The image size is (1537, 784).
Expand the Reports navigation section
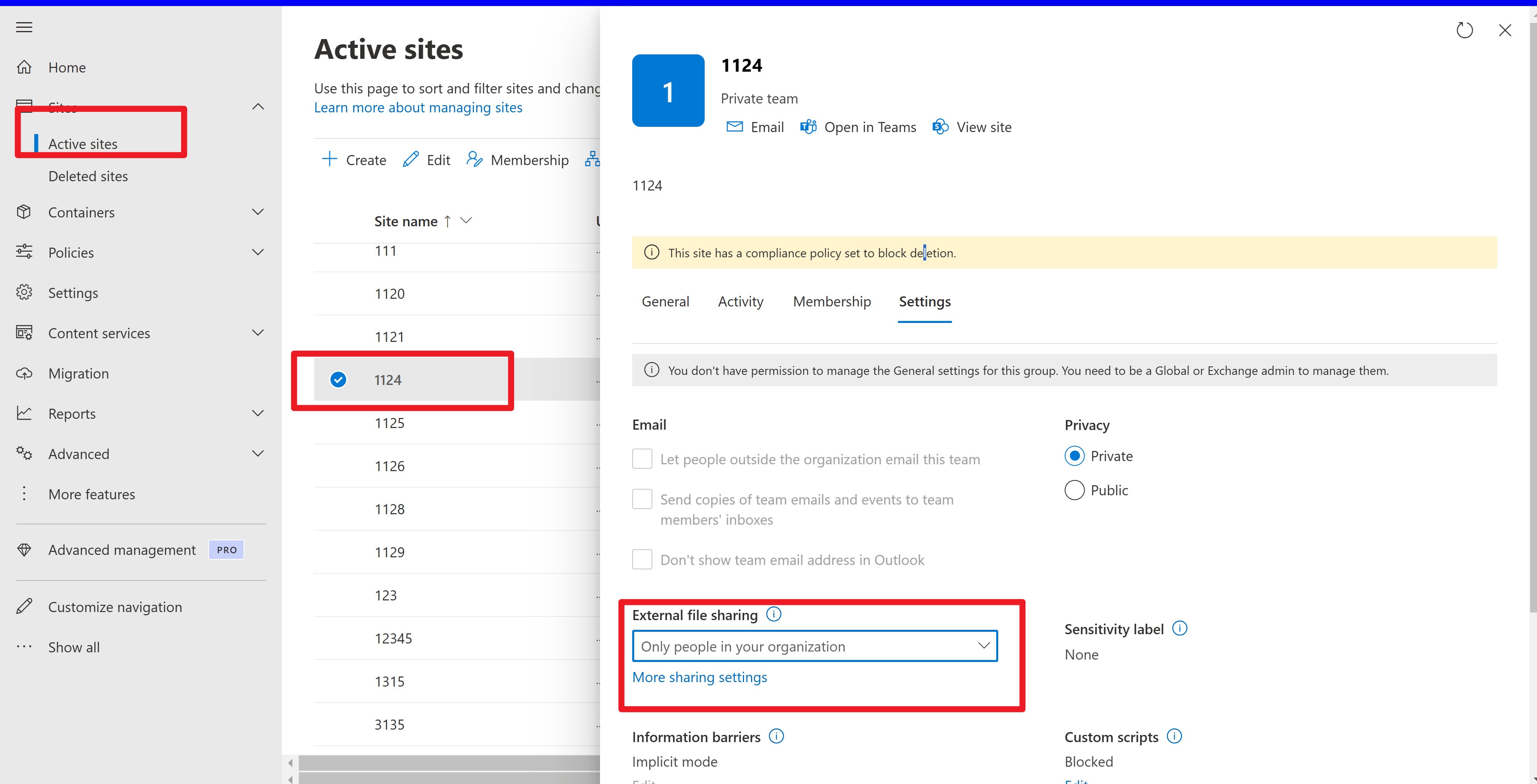(258, 414)
